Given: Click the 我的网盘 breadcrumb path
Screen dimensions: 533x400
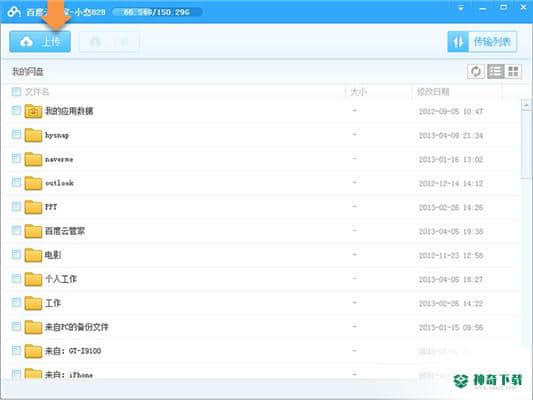Looking at the screenshot, I should click(28, 72).
